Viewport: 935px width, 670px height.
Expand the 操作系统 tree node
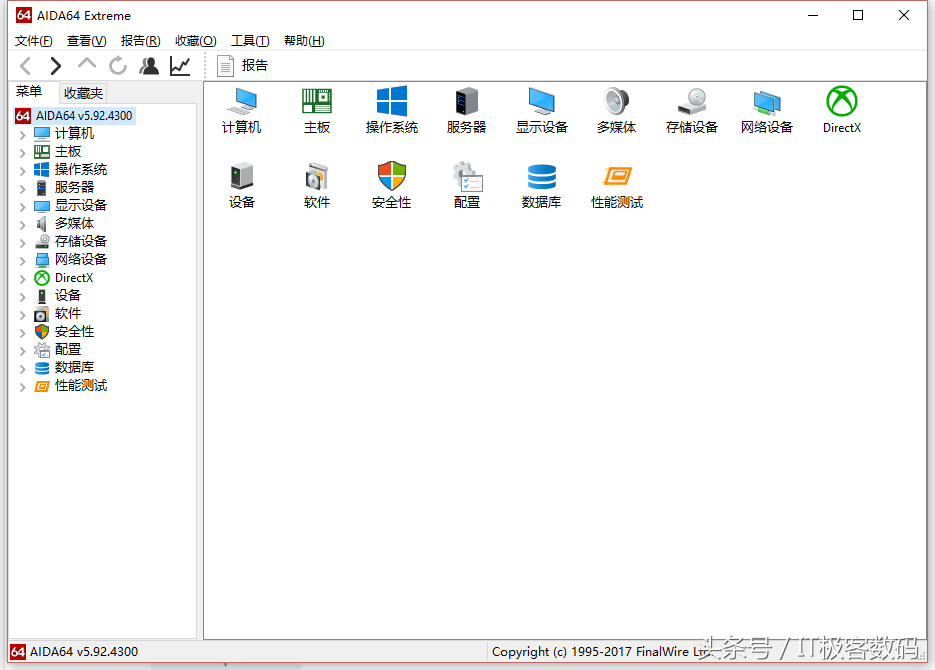23,170
